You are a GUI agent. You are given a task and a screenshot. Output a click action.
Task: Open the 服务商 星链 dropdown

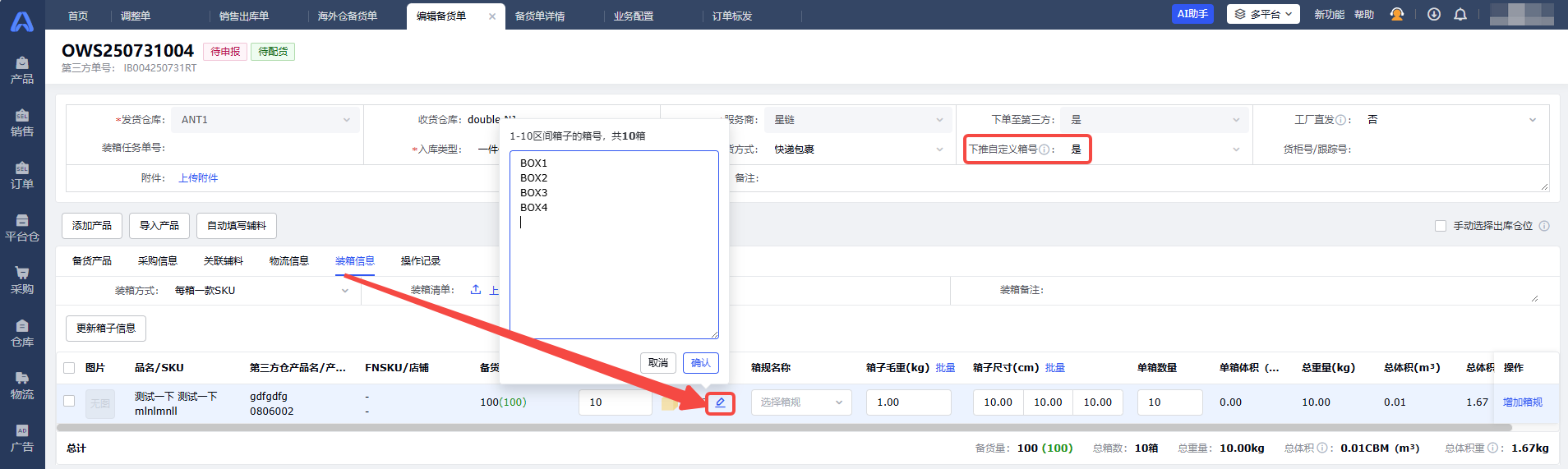(858, 120)
